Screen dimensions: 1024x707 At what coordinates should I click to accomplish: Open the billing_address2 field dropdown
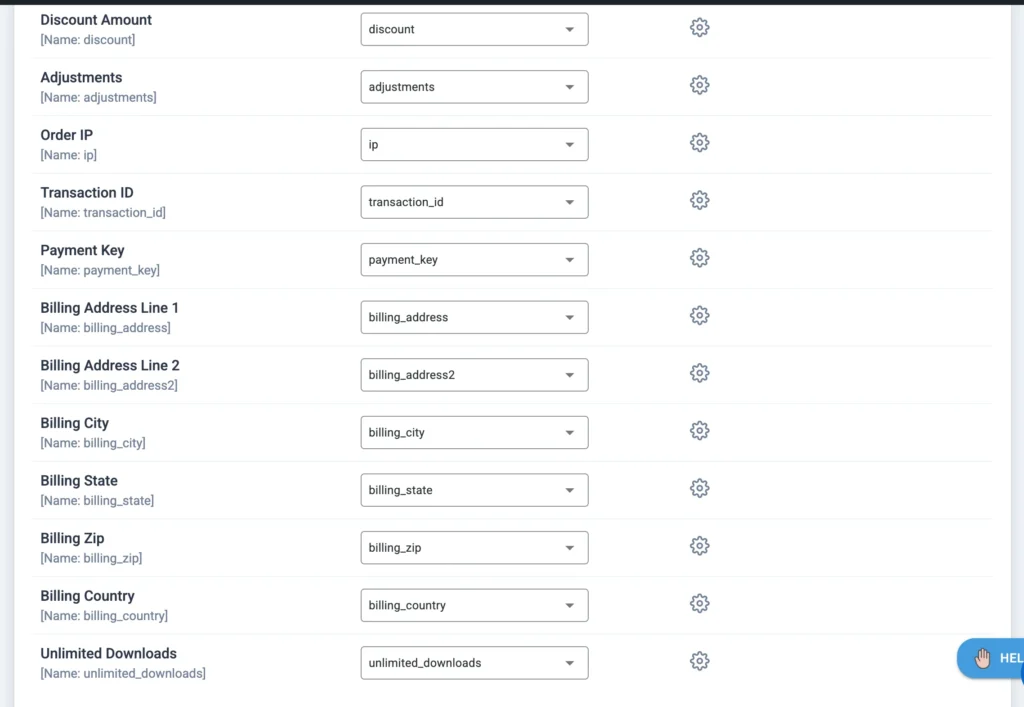[x=473, y=374]
